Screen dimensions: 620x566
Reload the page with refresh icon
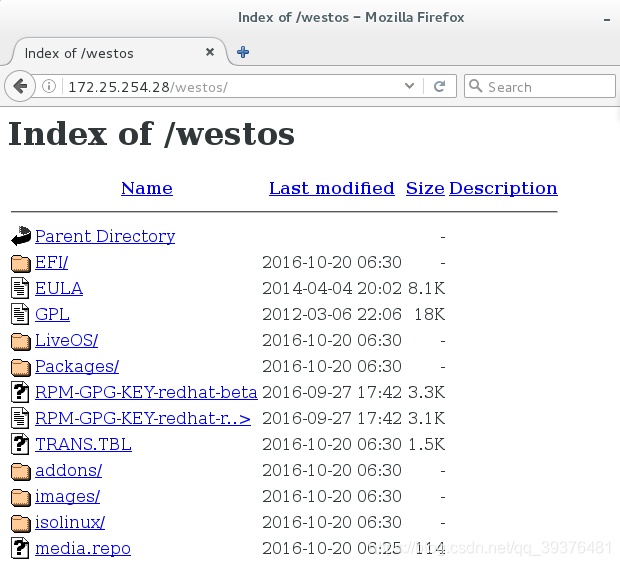click(x=439, y=86)
